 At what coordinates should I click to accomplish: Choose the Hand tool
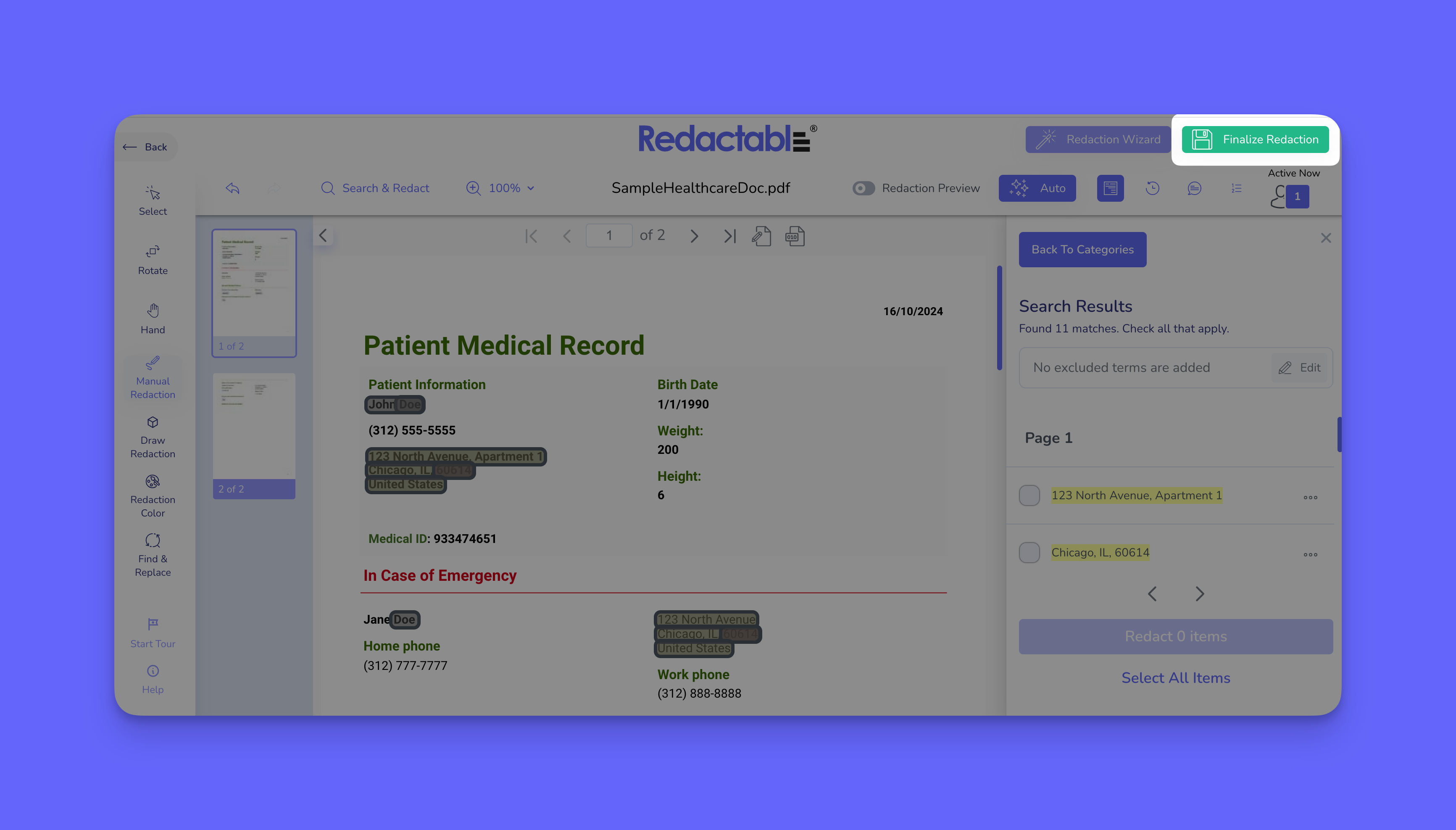pyautogui.click(x=153, y=319)
